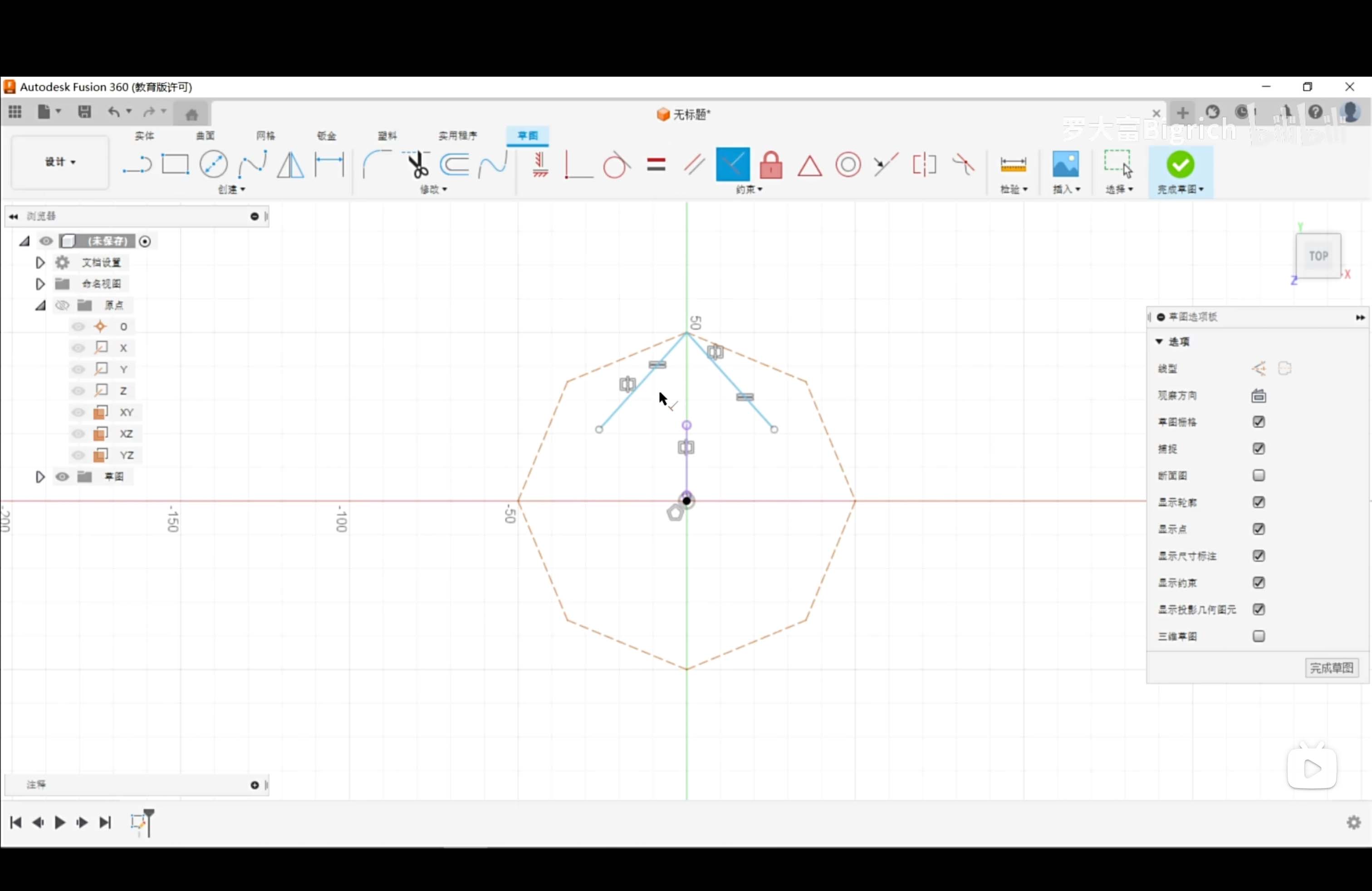1372x891 pixels.
Task: Select the Parallel constraint
Action: point(695,166)
